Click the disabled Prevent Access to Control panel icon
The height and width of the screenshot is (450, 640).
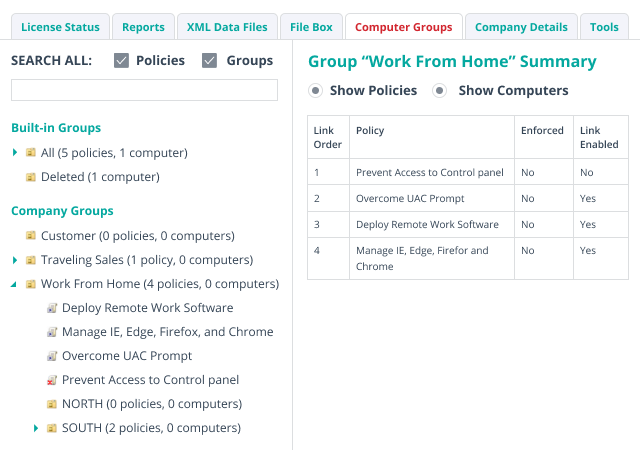click(x=52, y=380)
